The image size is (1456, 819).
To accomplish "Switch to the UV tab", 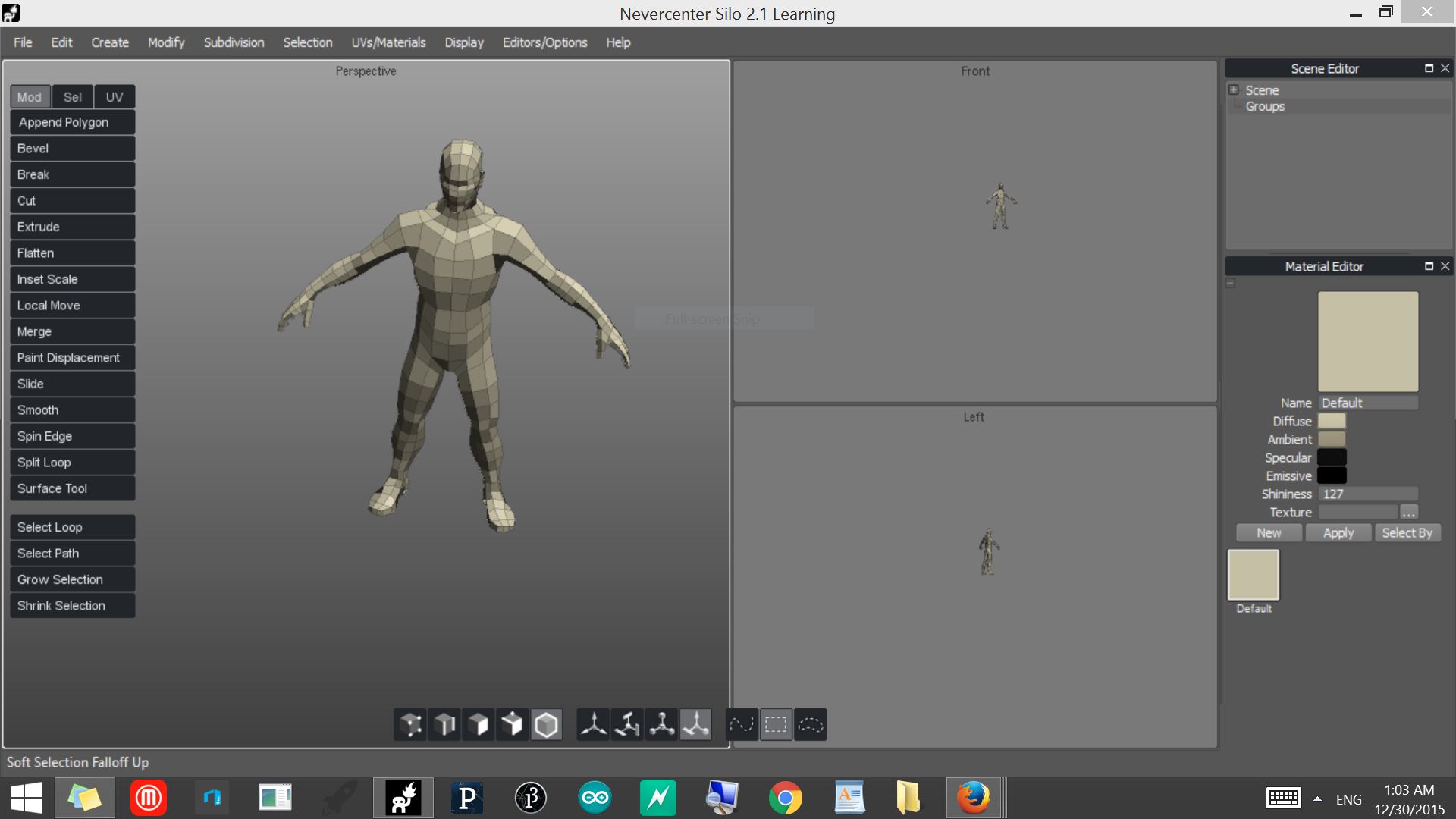I will [x=115, y=97].
